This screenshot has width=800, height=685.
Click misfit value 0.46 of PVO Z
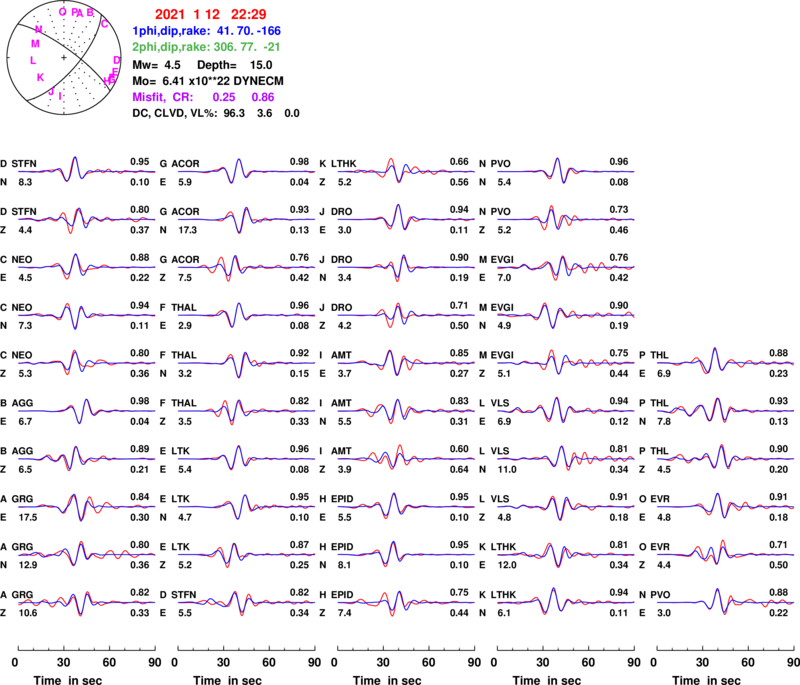coord(619,230)
